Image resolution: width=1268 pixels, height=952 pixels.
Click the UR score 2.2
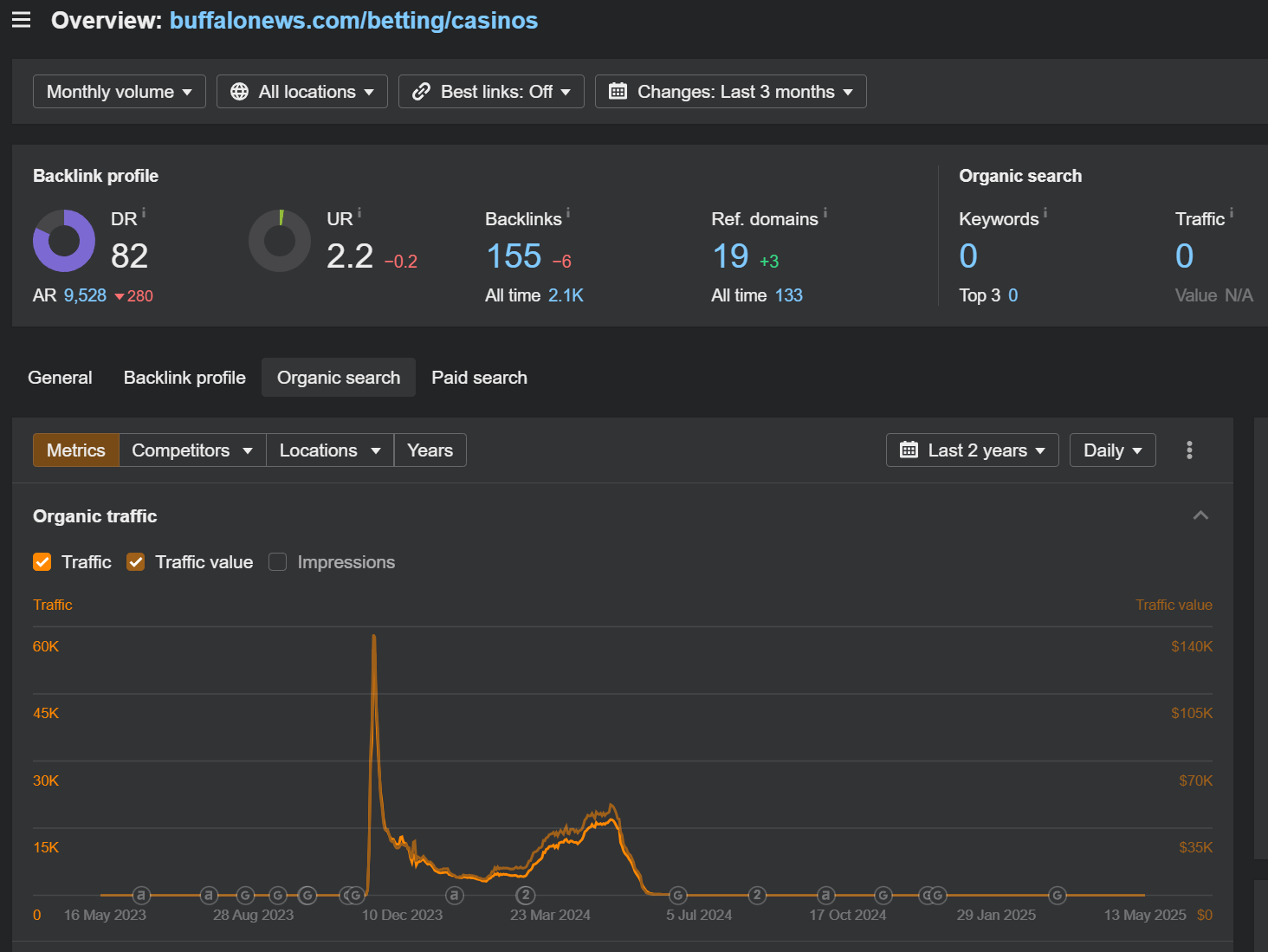pyautogui.click(x=350, y=256)
